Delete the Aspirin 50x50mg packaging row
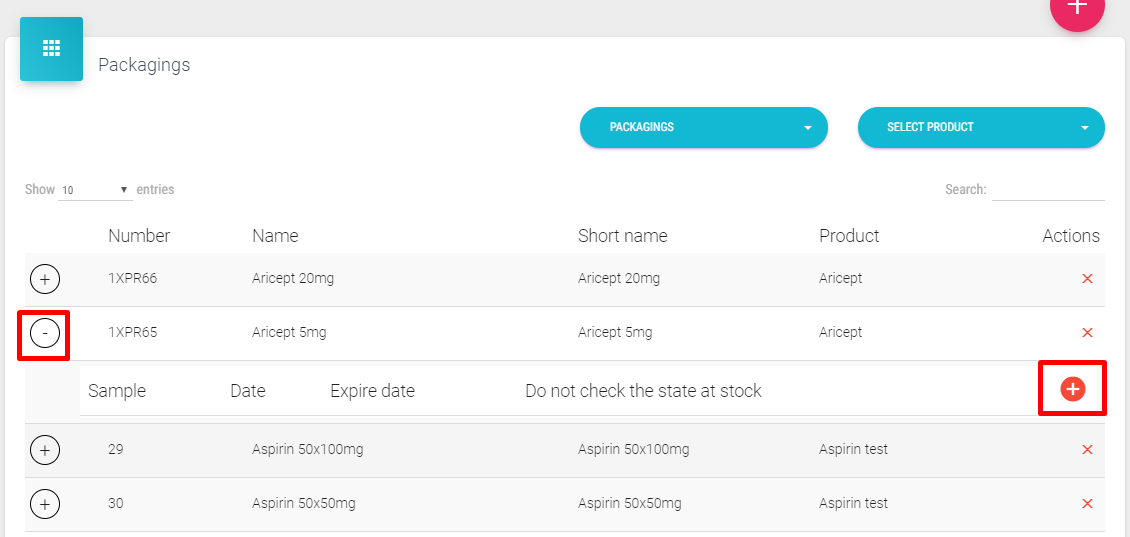This screenshot has height=537, width=1130. pyautogui.click(x=1087, y=504)
